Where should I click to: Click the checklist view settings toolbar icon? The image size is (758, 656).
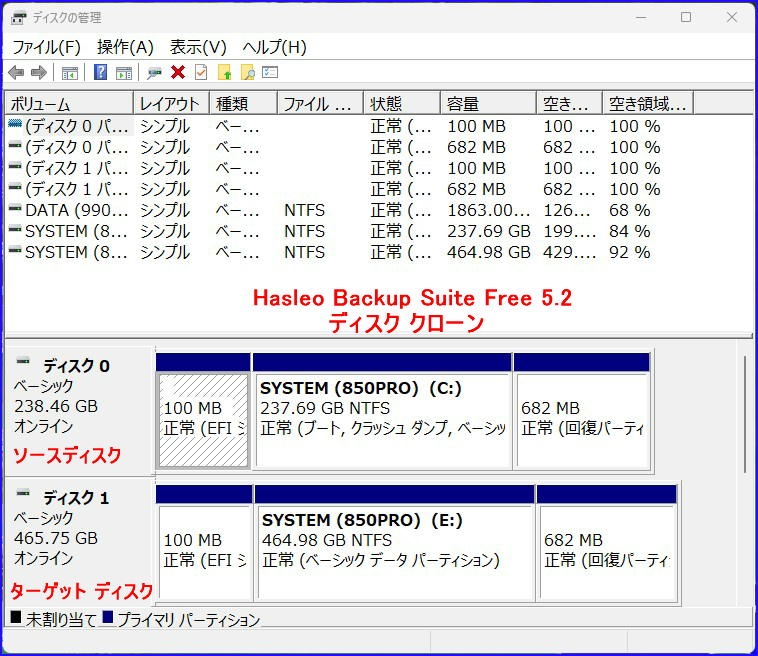tap(270, 73)
